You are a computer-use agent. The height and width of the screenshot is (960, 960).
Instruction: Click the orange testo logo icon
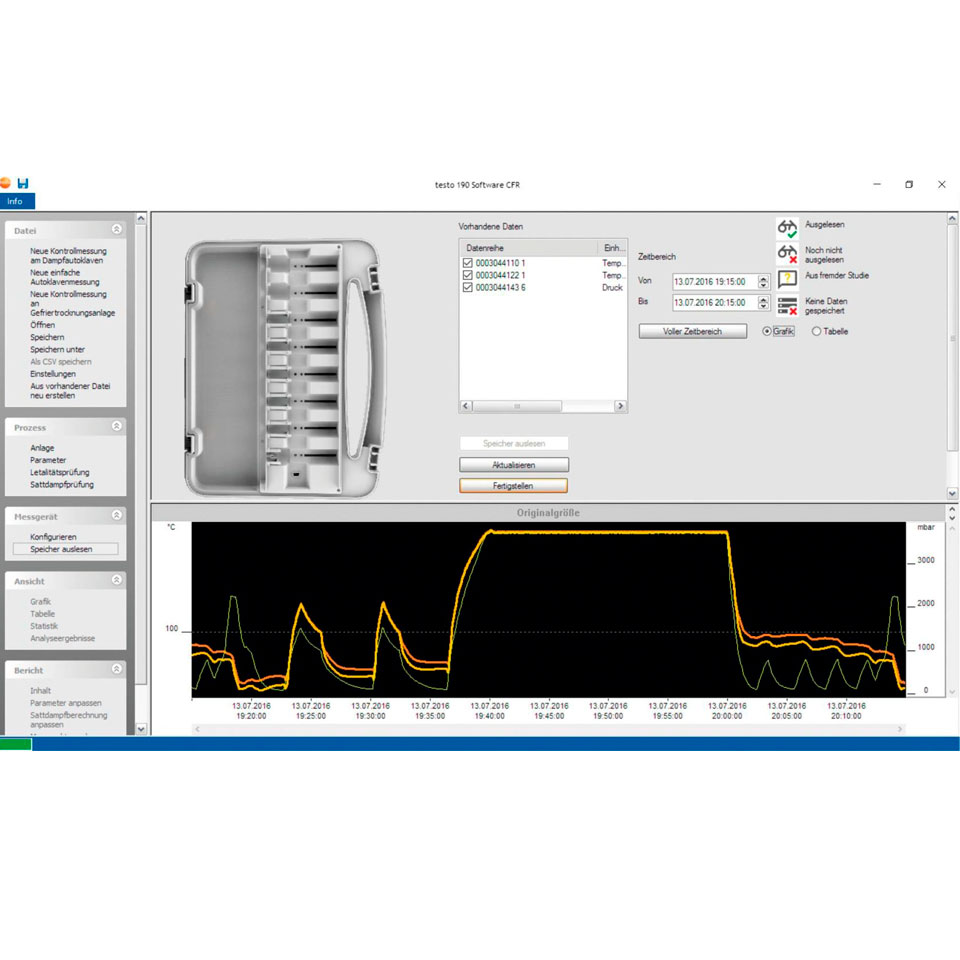[x=6, y=184]
